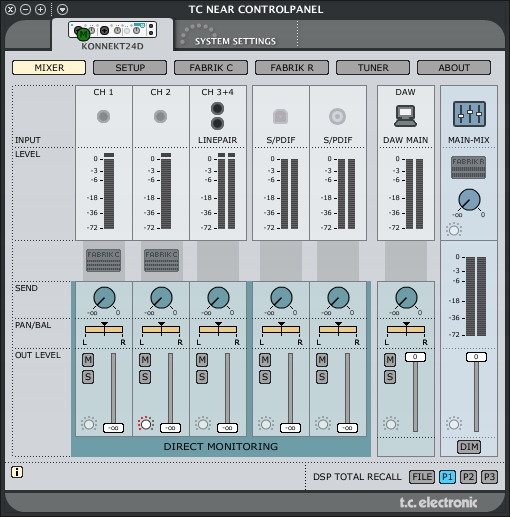
Task: Click the CH 1 send knob
Action: point(104,298)
